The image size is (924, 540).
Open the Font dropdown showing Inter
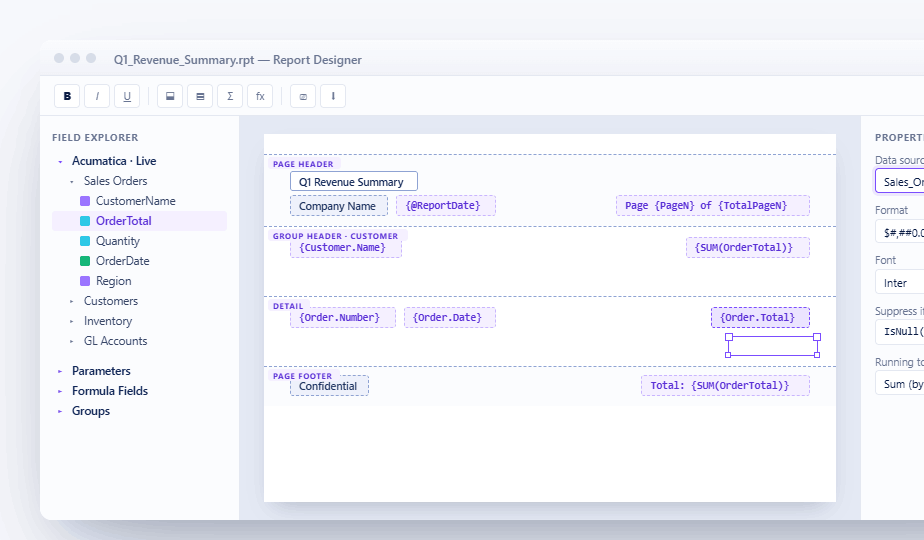(x=899, y=283)
